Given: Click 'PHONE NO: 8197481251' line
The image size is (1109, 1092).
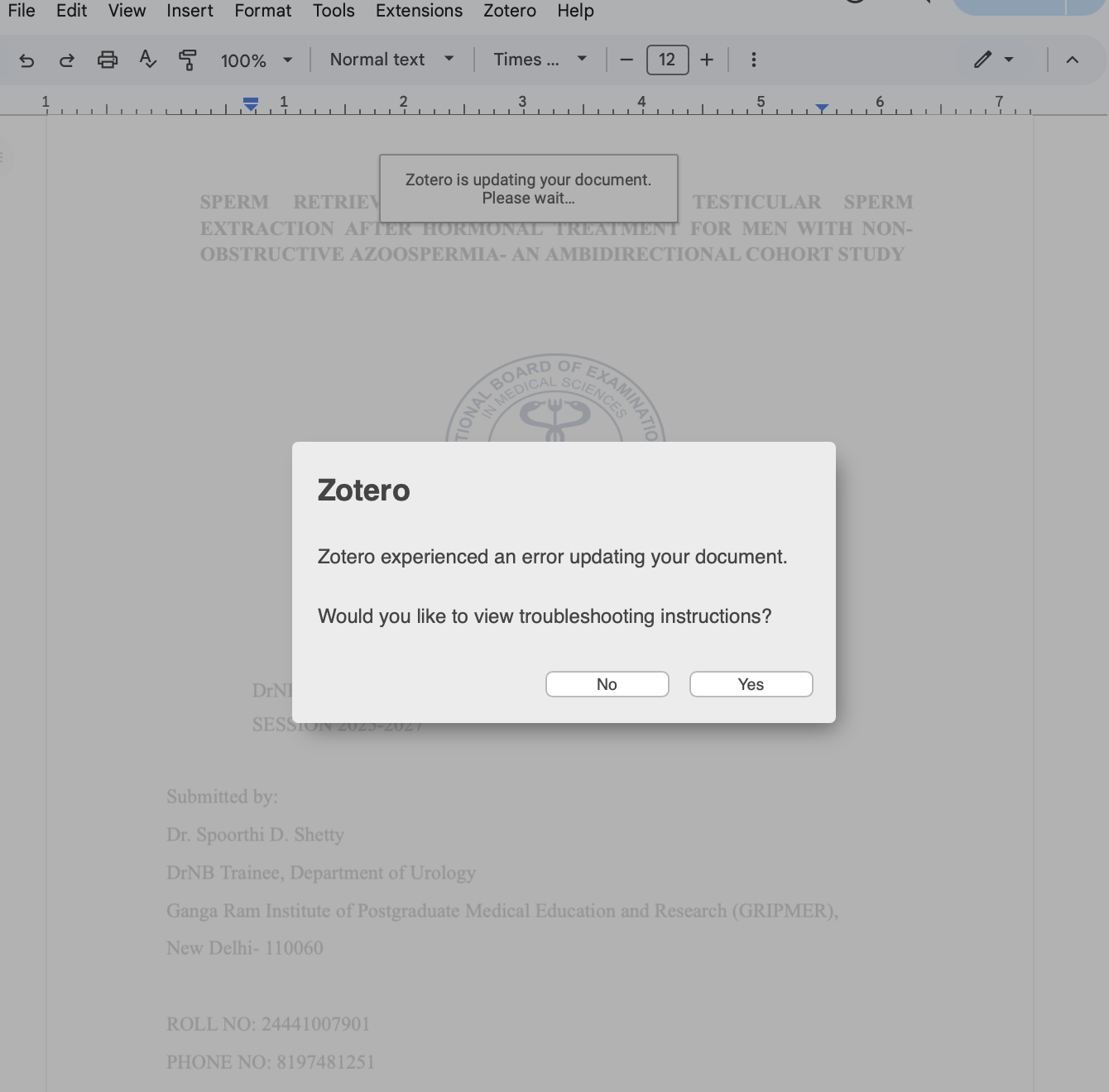Looking at the screenshot, I should [271, 1062].
